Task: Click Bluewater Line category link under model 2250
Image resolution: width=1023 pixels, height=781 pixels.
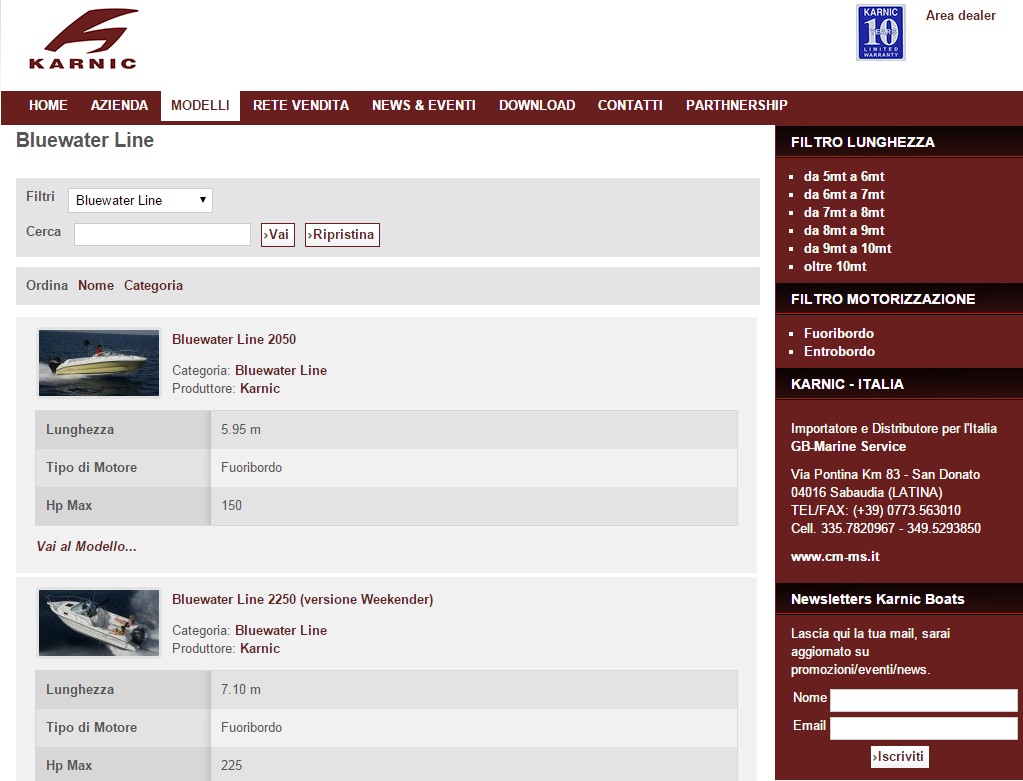Action: click(281, 631)
